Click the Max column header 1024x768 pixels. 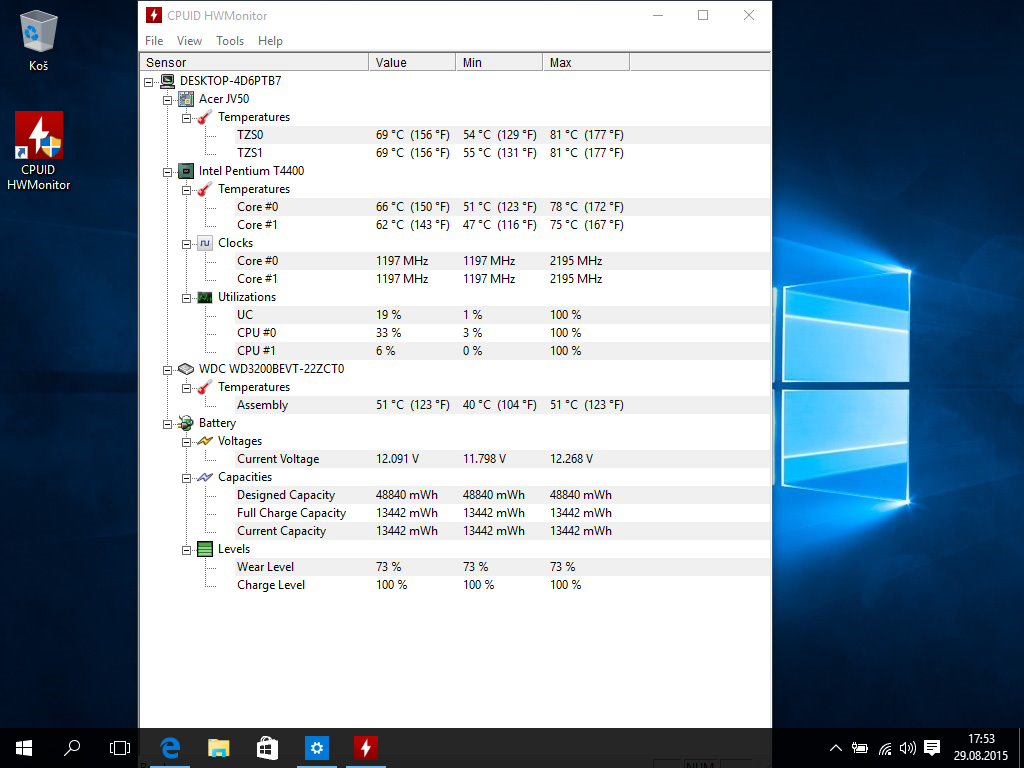click(586, 62)
